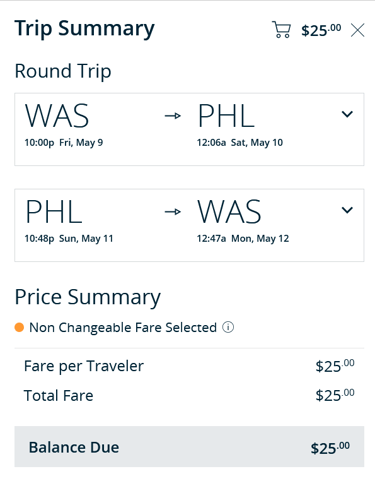Click the 12:47a Mon, May 12 arrival time
Image resolution: width=375 pixels, height=481 pixels.
coord(243,239)
